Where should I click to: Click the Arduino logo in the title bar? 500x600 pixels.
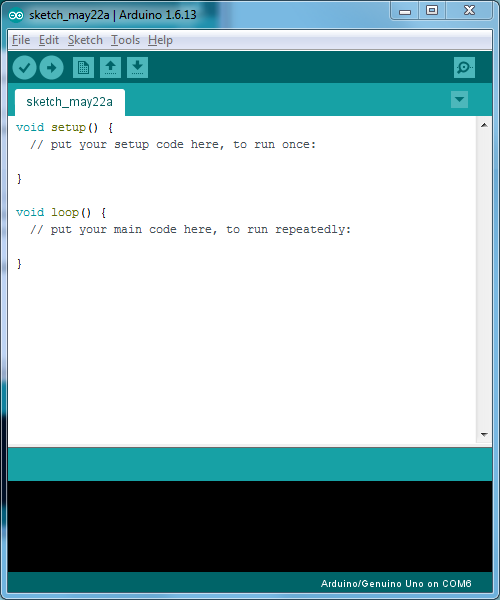click(16, 15)
